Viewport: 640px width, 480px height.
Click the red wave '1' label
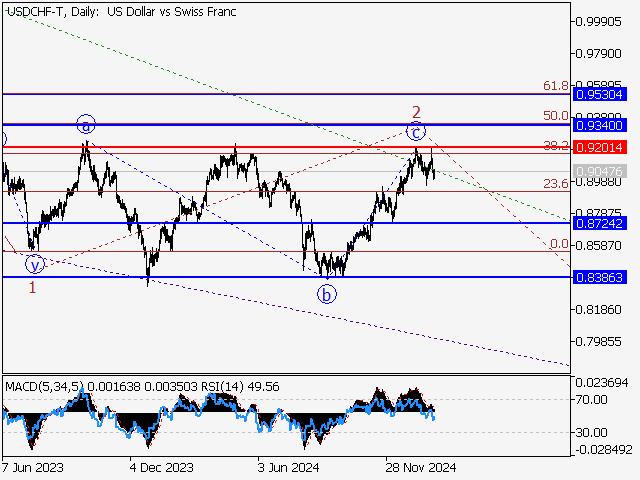coord(32,288)
